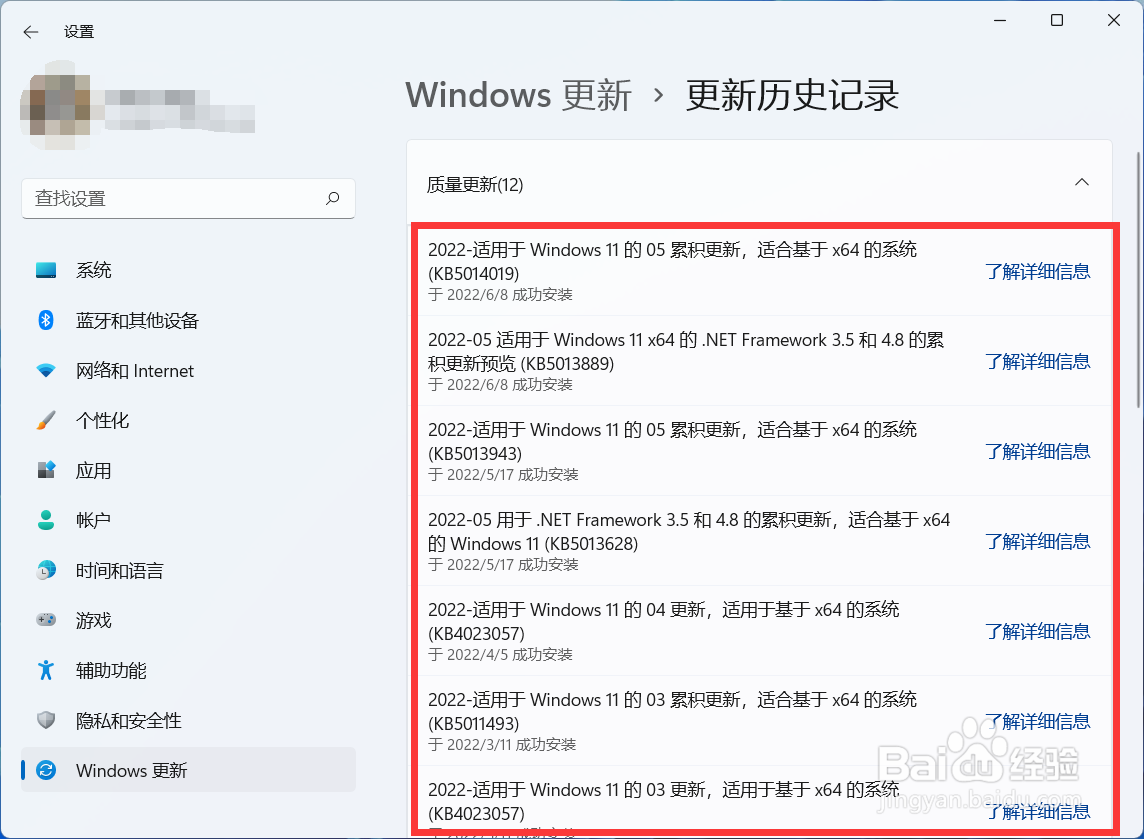Minimize the Settings window

pos(1000,20)
